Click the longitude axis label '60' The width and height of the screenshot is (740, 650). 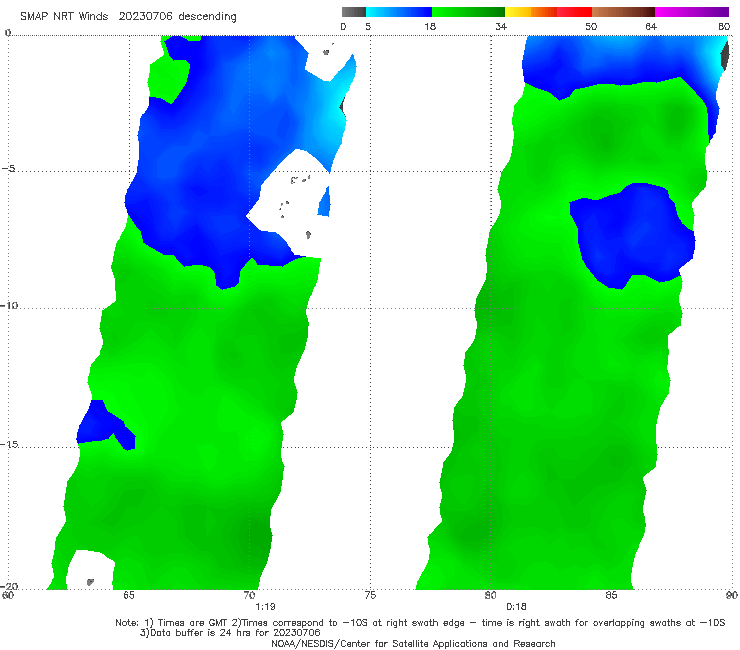coord(8,595)
